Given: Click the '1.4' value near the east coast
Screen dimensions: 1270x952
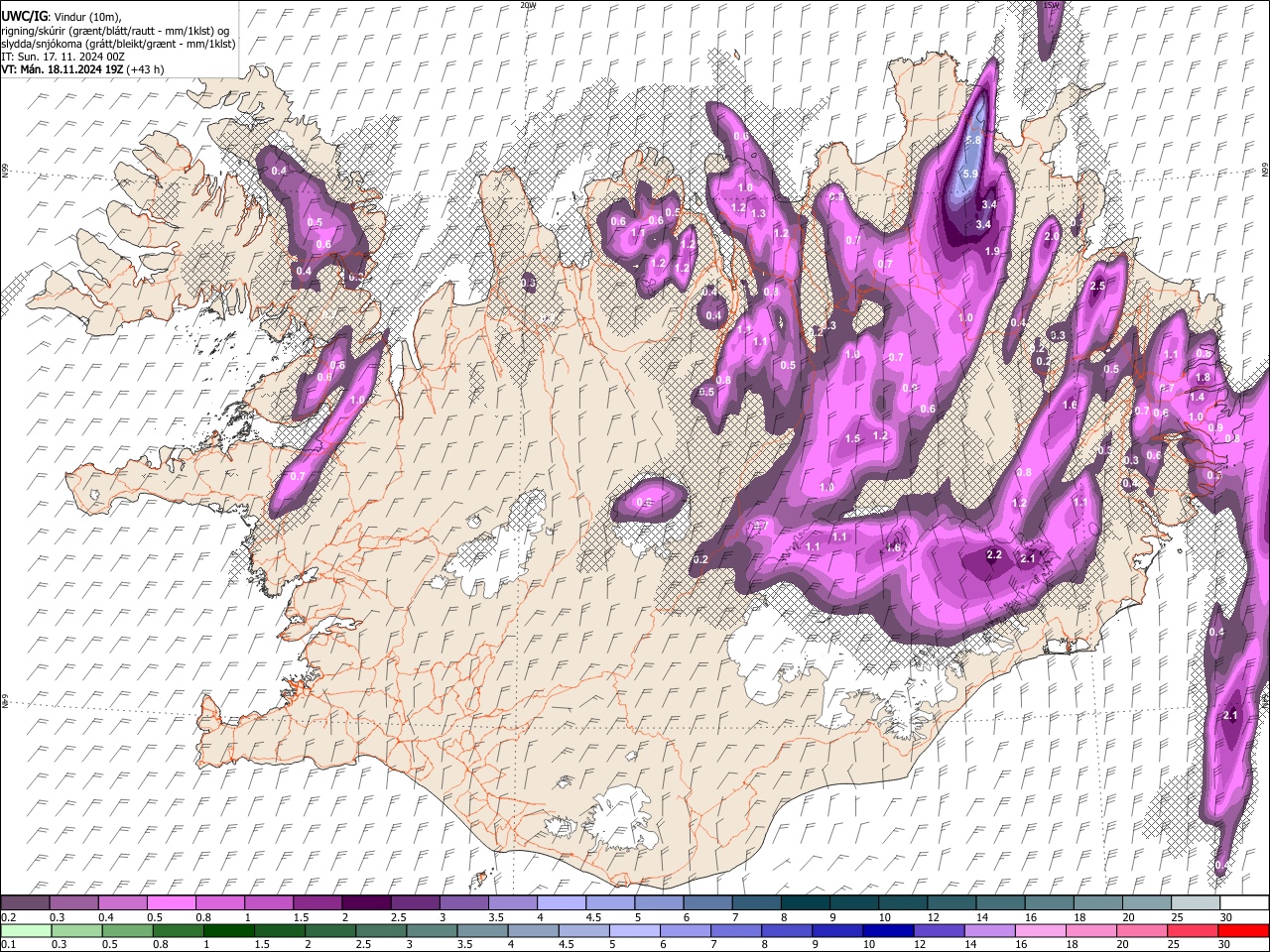Looking at the screenshot, I should click(1197, 397).
